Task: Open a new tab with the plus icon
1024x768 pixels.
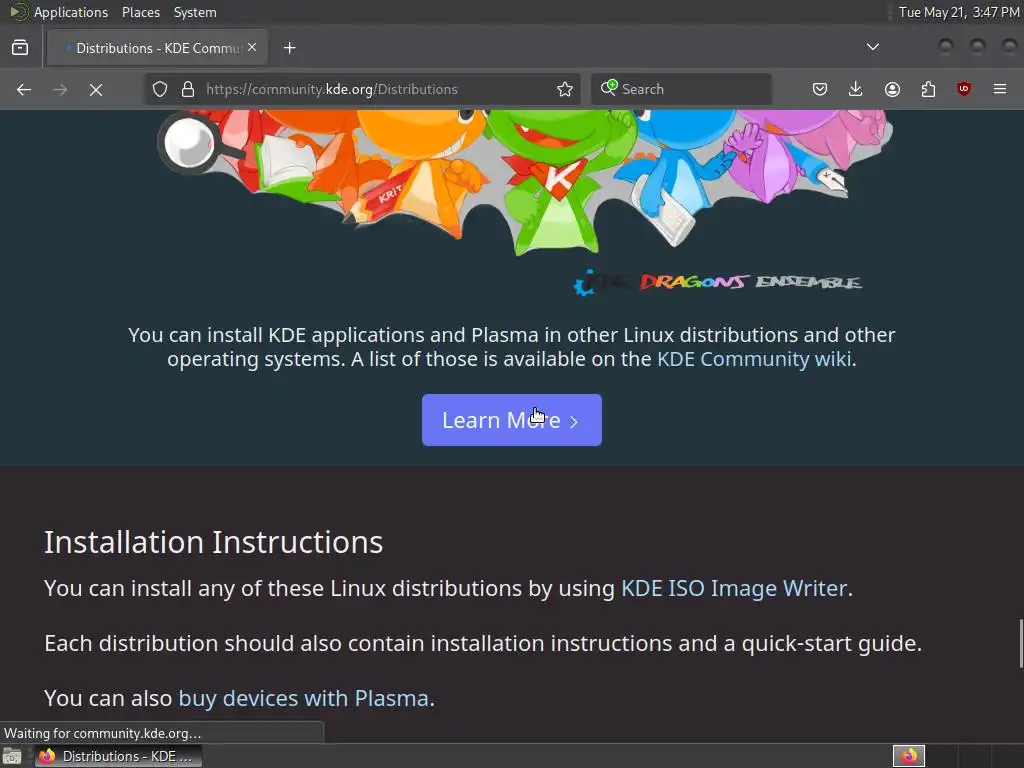Action: coord(289,48)
